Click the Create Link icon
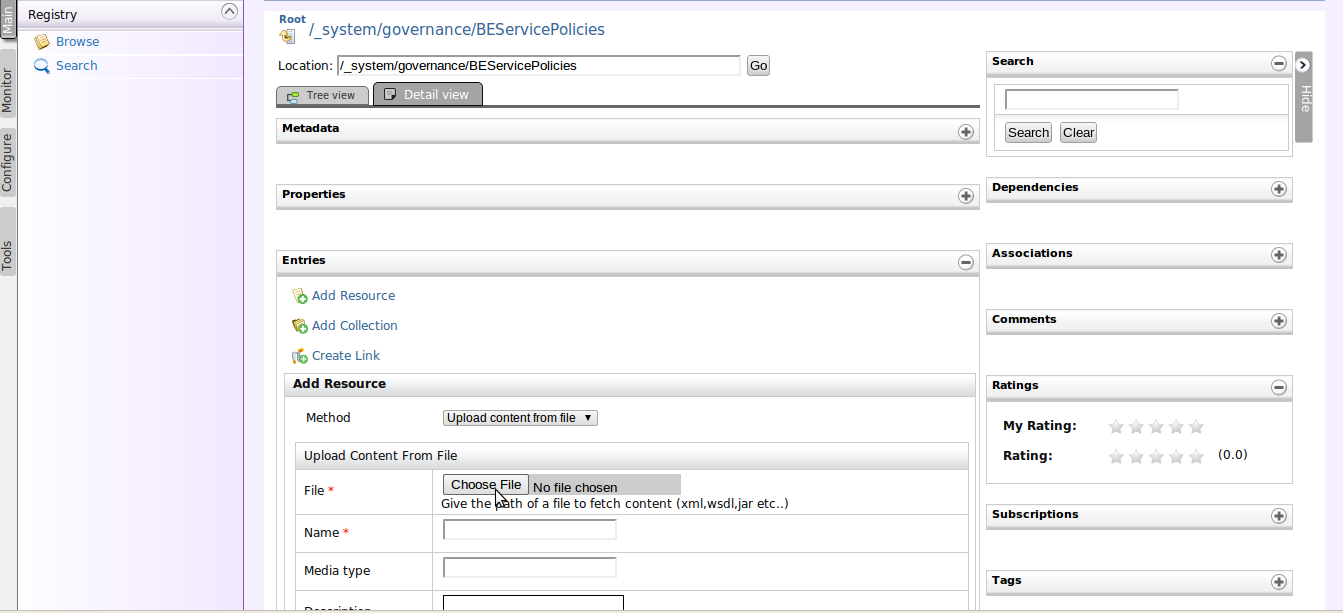Screen dimensions: 1343x613 (299, 355)
